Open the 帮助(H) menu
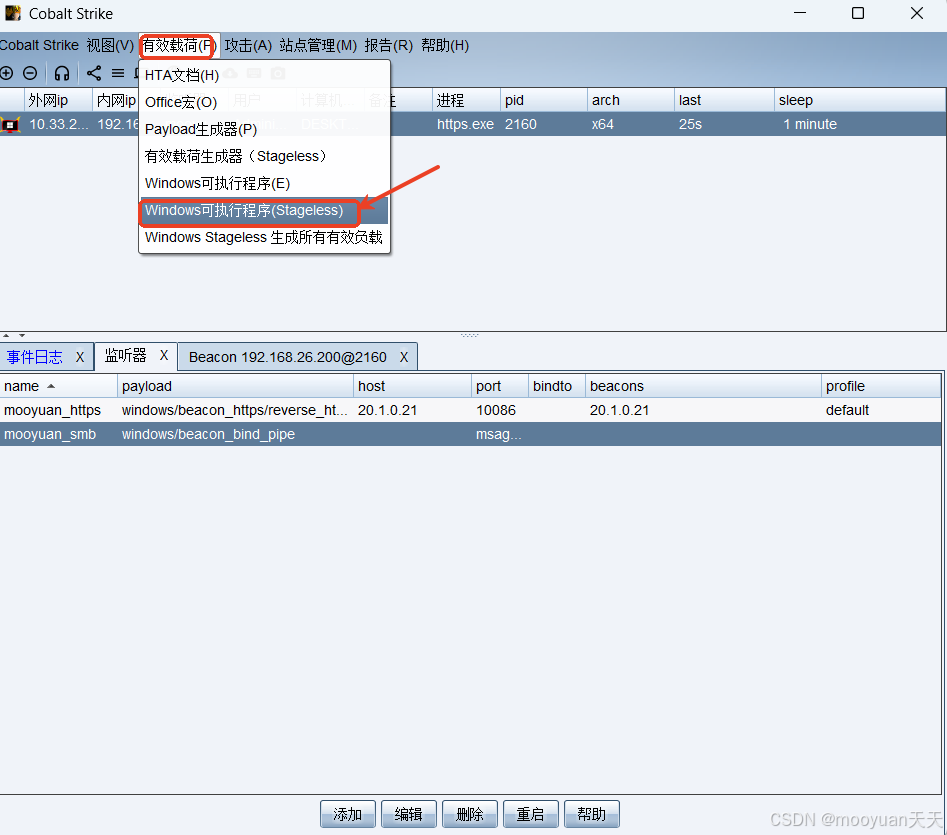 [x=445, y=46]
